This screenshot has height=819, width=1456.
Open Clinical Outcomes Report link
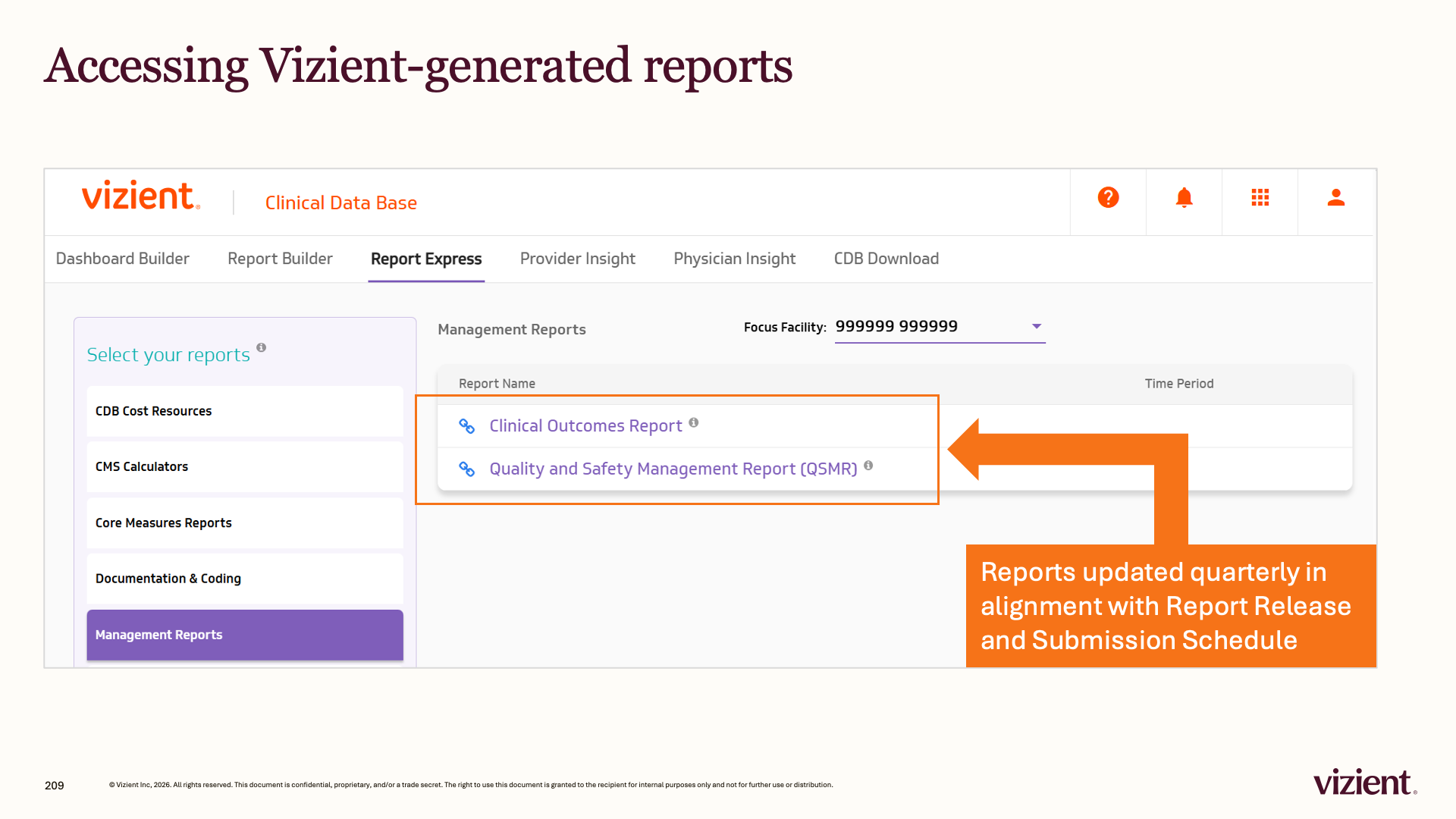(x=585, y=426)
